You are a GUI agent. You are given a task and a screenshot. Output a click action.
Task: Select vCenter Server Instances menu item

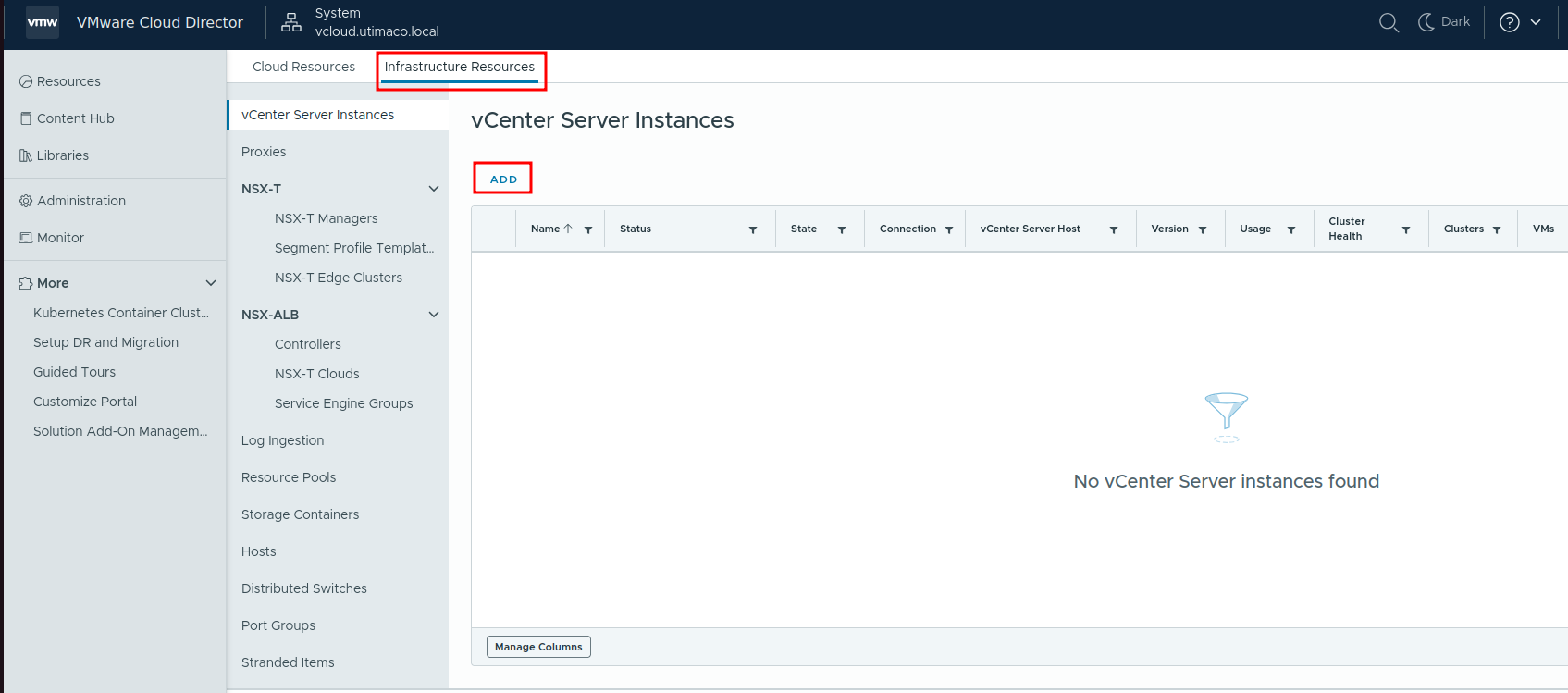pos(339,115)
